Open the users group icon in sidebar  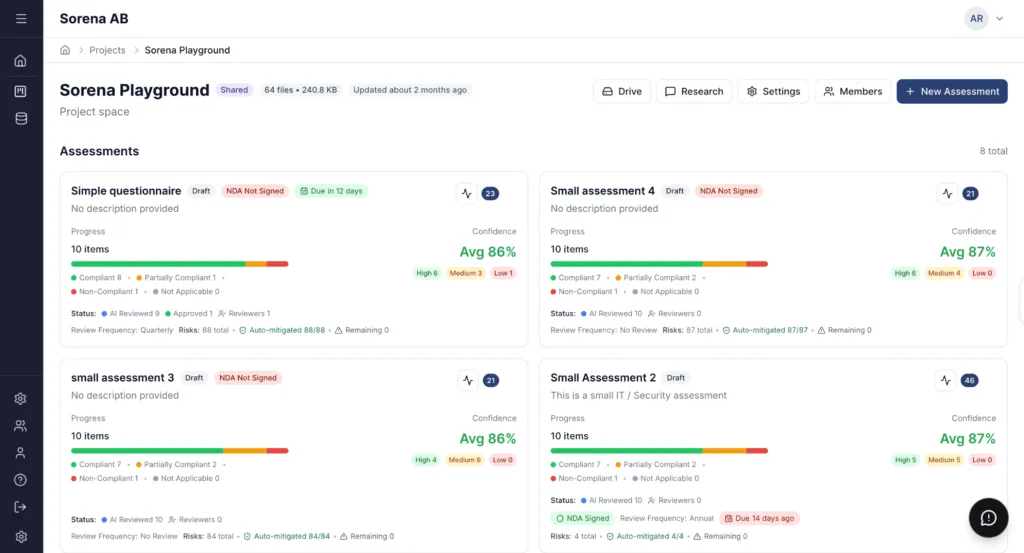[21, 426]
